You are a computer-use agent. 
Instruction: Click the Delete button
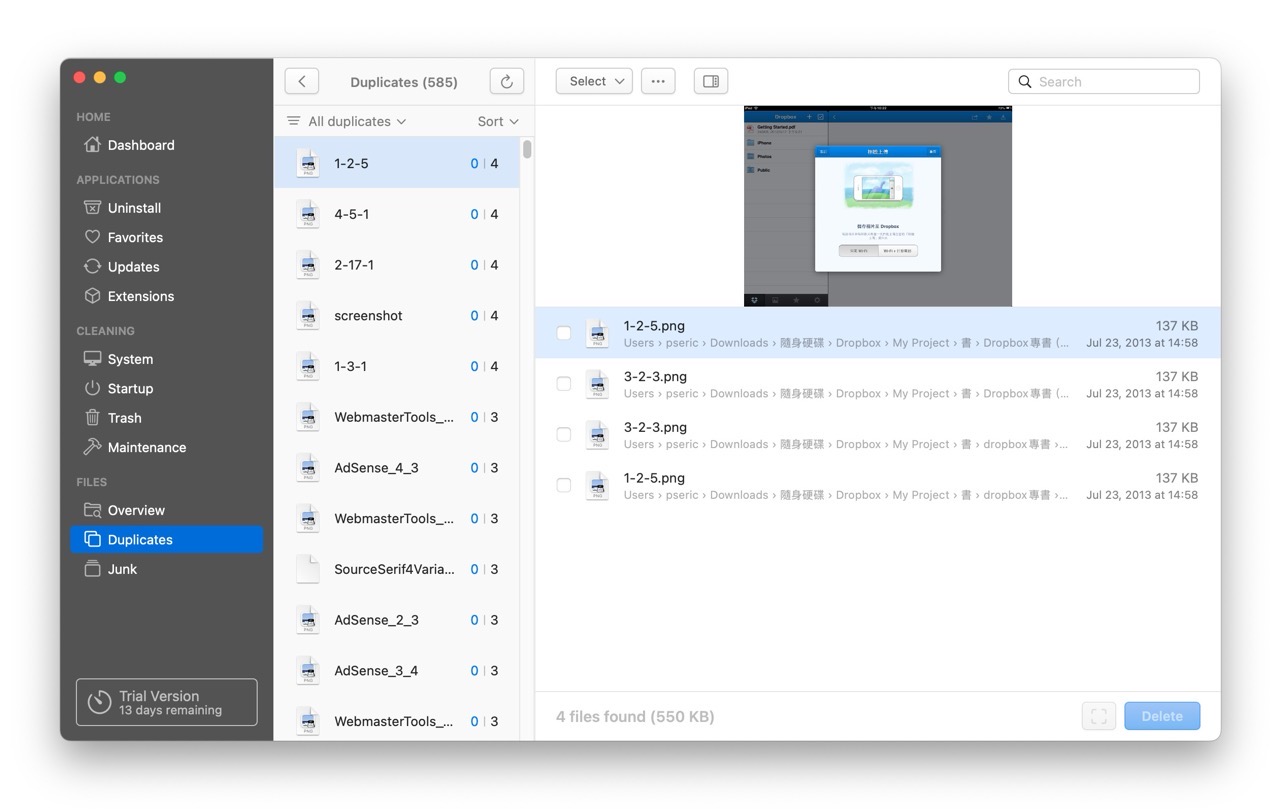[x=1162, y=716]
